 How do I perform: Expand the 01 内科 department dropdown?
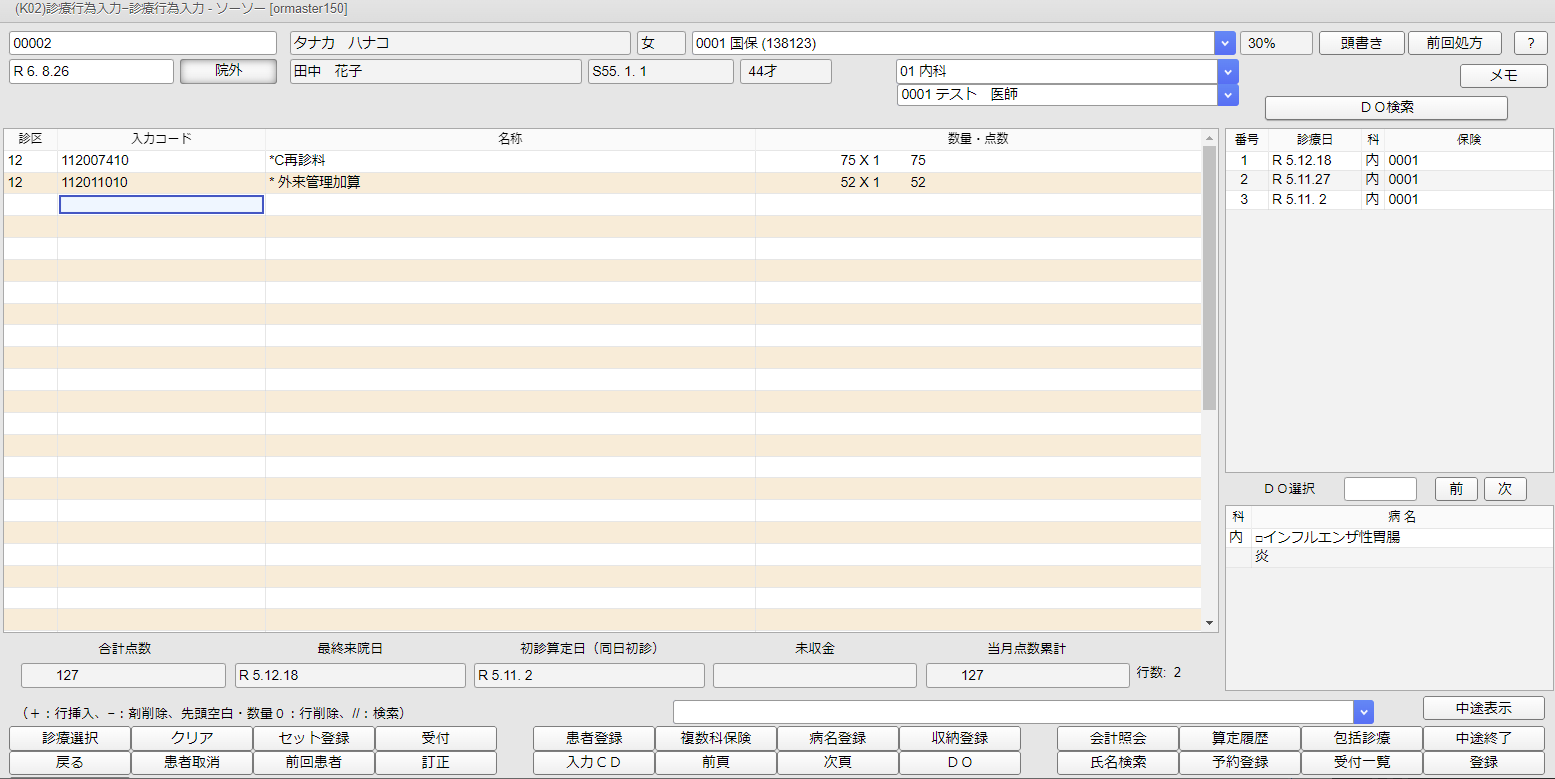(x=1227, y=71)
